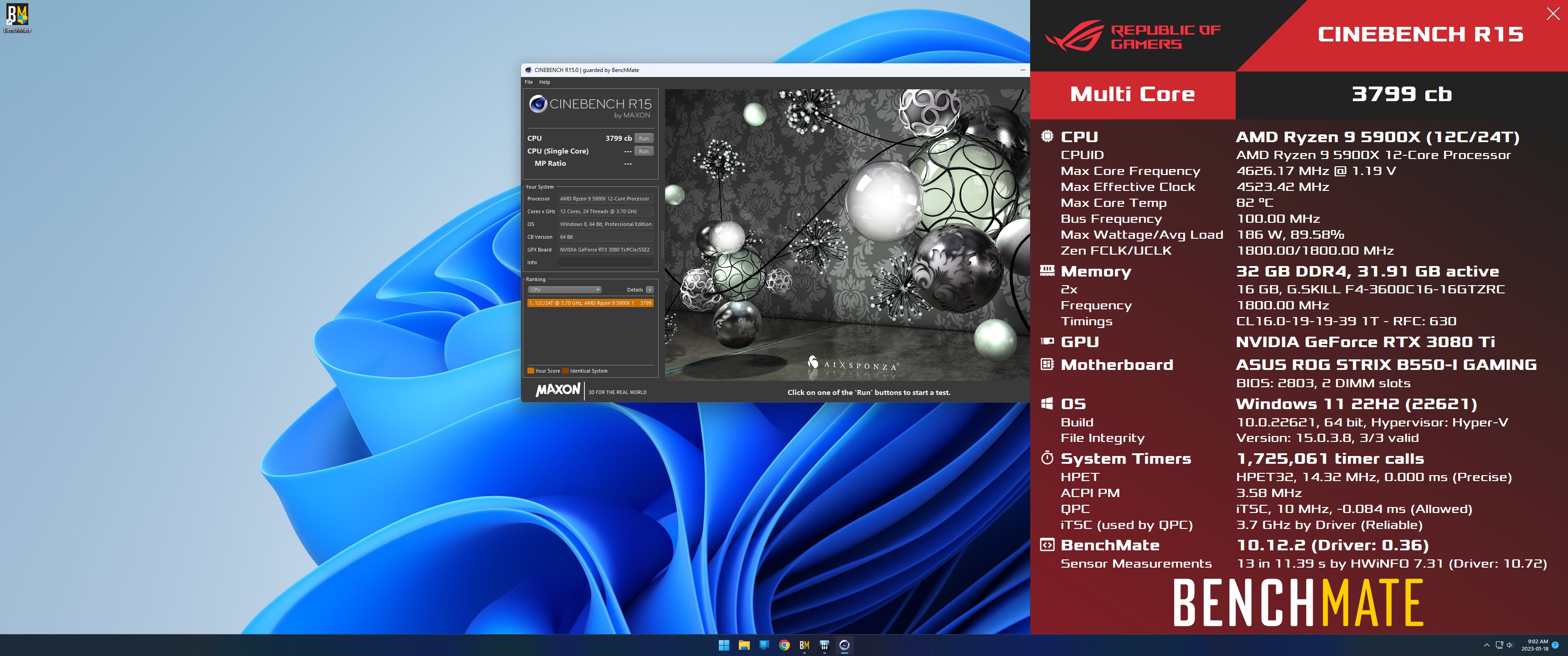Image resolution: width=1568 pixels, height=656 pixels.
Task: Click the Cinebench R15 sphere logo
Action: (537, 104)
